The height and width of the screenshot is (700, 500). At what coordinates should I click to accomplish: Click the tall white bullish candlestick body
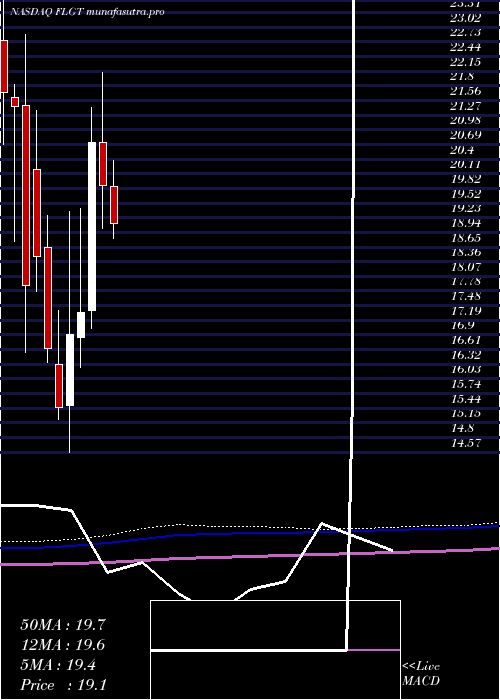[92, 226]
